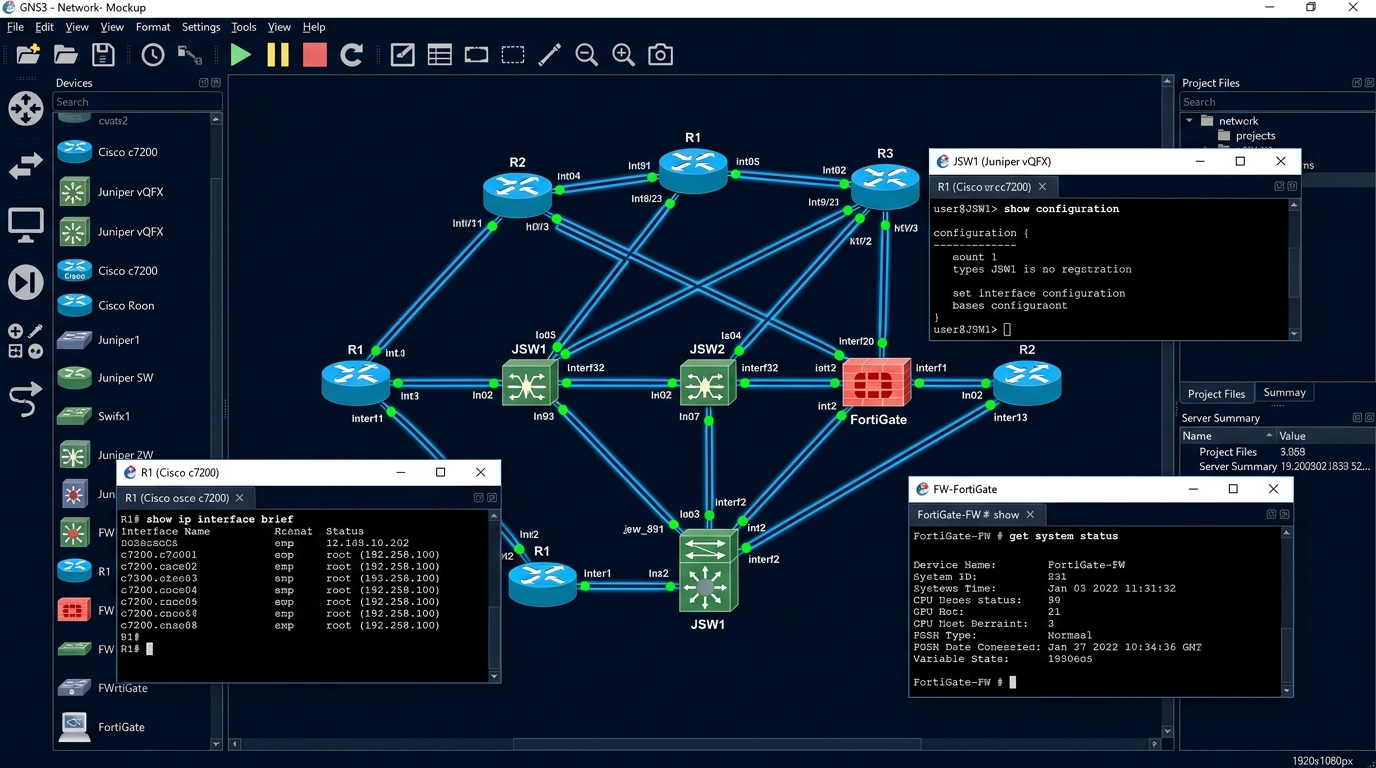Zoom in using the magnifier plus icon
This screenshot has height=768, width=1376.
click(623, 54)
